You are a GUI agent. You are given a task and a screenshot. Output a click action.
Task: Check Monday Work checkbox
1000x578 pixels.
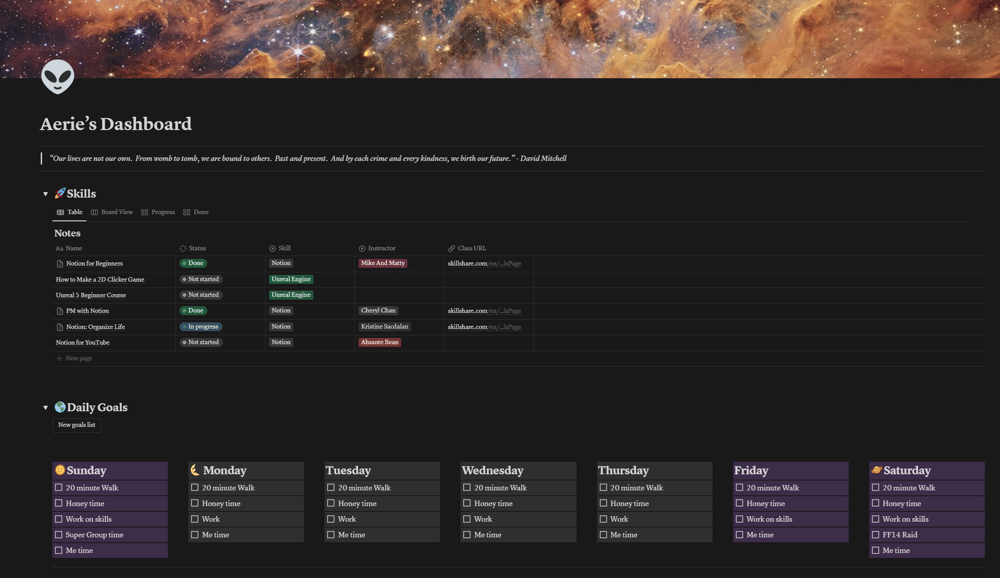[x=195, y=519]
